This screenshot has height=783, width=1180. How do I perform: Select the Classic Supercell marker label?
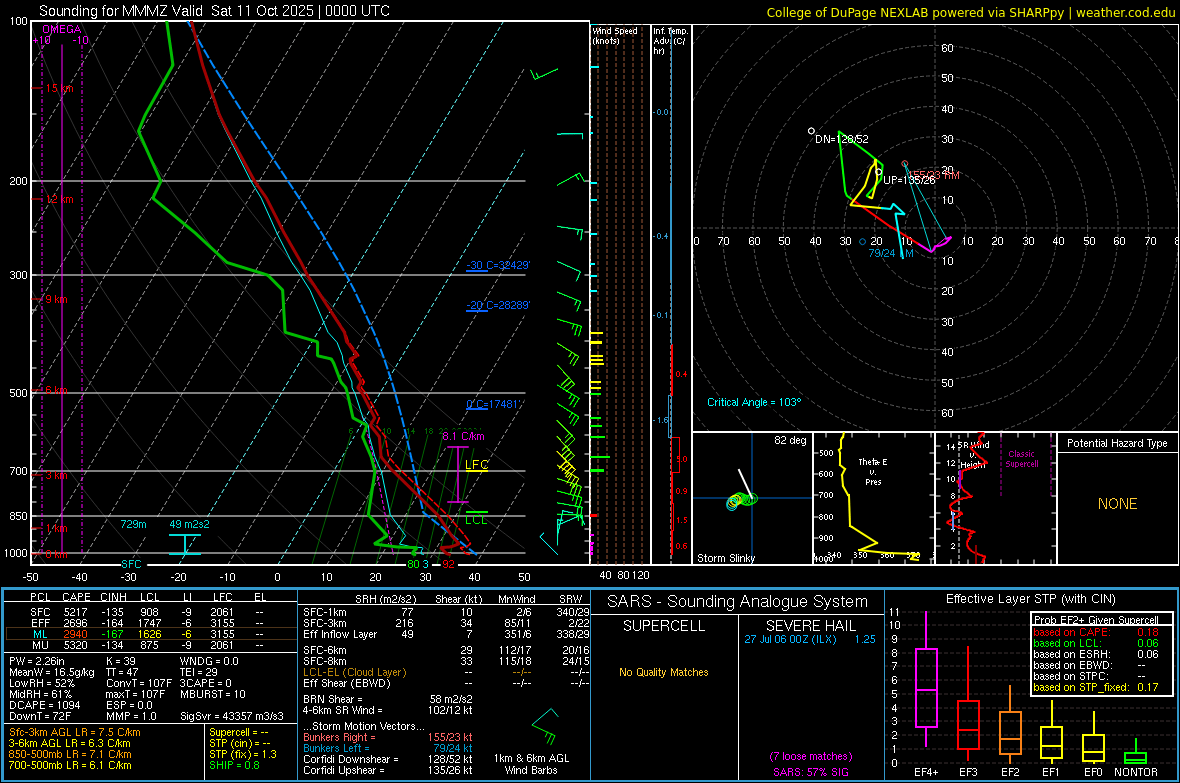point(1021,459)
